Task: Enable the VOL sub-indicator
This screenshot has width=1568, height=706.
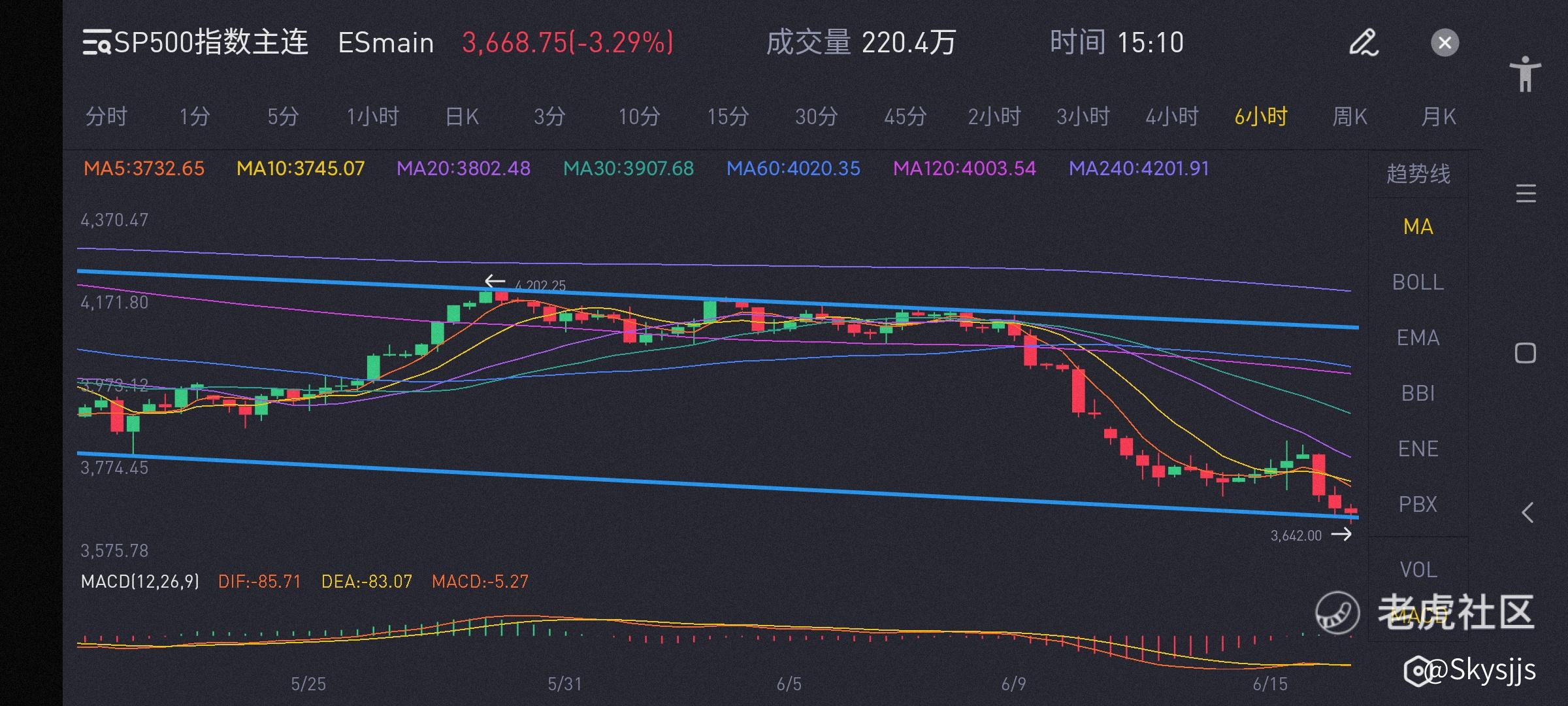Action: [x=1418, y=570]
